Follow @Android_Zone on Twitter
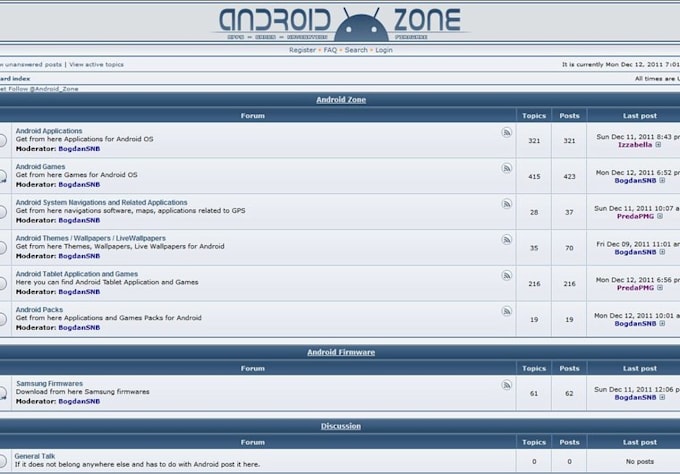680x474 pixels. pyautogui.click(x=43, y=89)
